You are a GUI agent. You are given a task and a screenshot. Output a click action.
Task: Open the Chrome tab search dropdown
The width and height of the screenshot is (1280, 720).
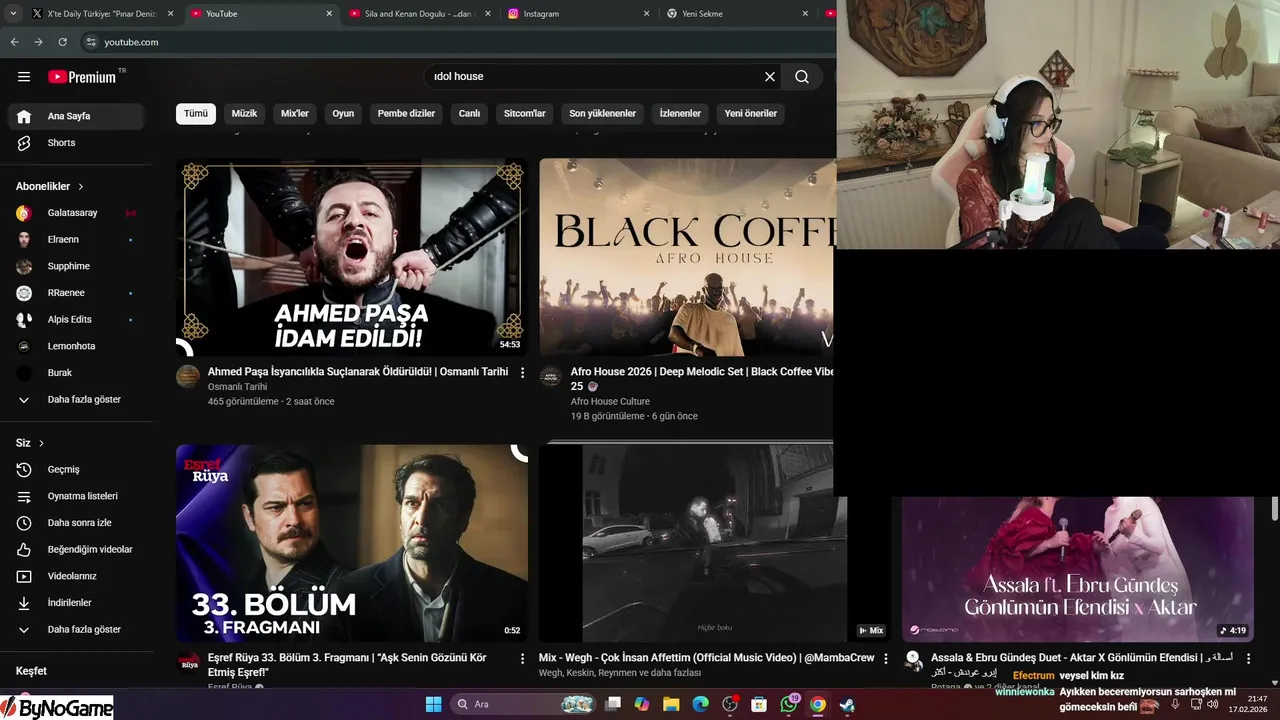coord(13,14)
